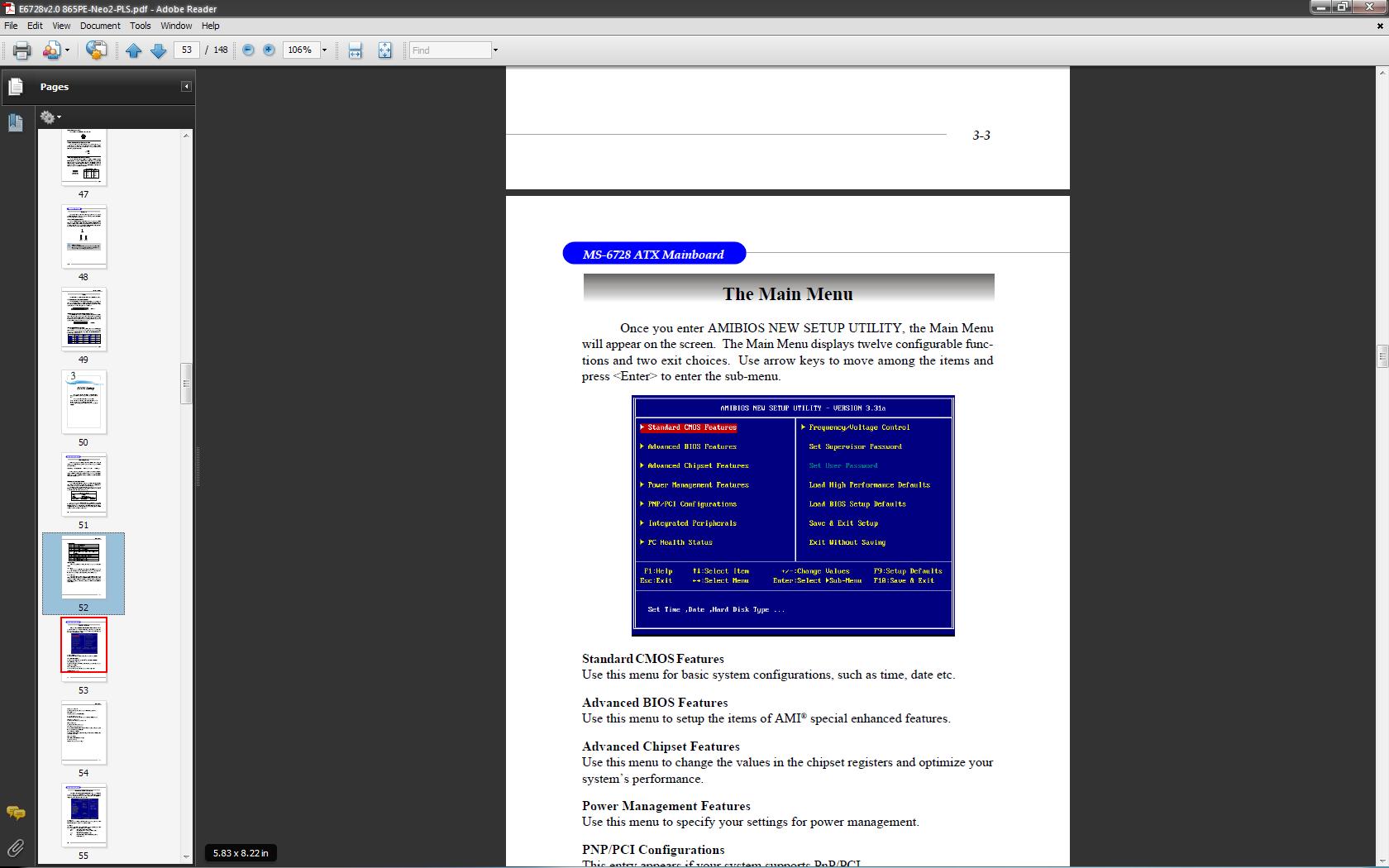
Task: Open the Tools menu
Action: point(140,26)
